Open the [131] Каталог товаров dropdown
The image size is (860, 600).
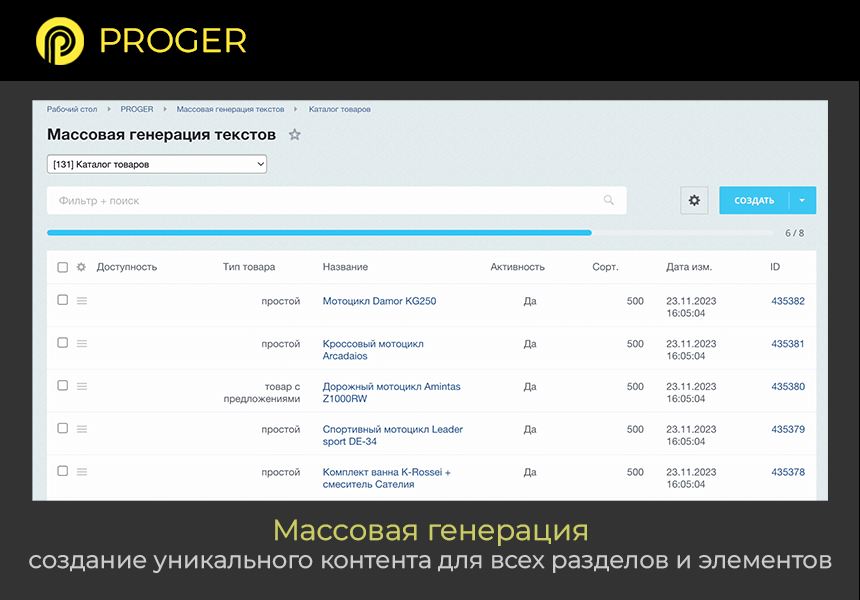(x=156, y=163)
